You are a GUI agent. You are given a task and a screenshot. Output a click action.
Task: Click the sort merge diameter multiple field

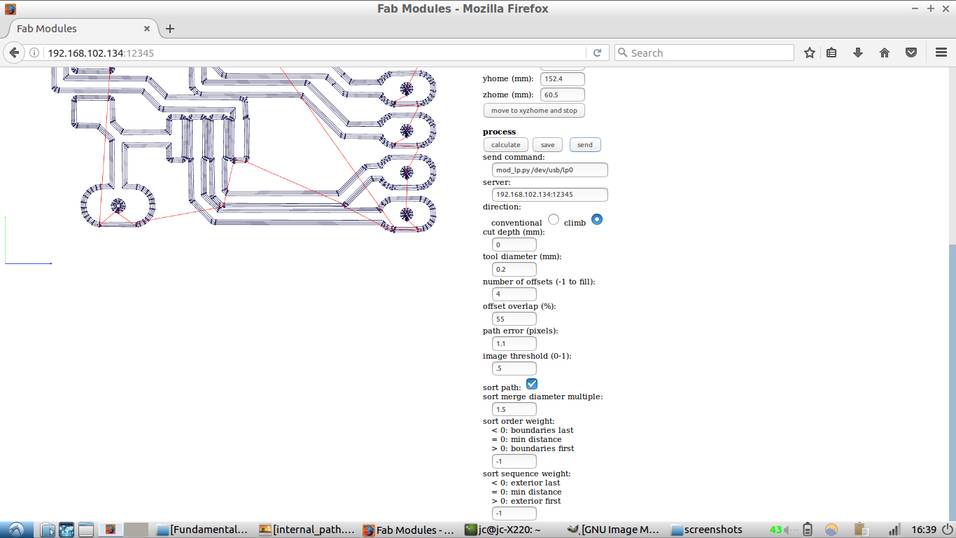pyautogui.click(x=514, y=409)
